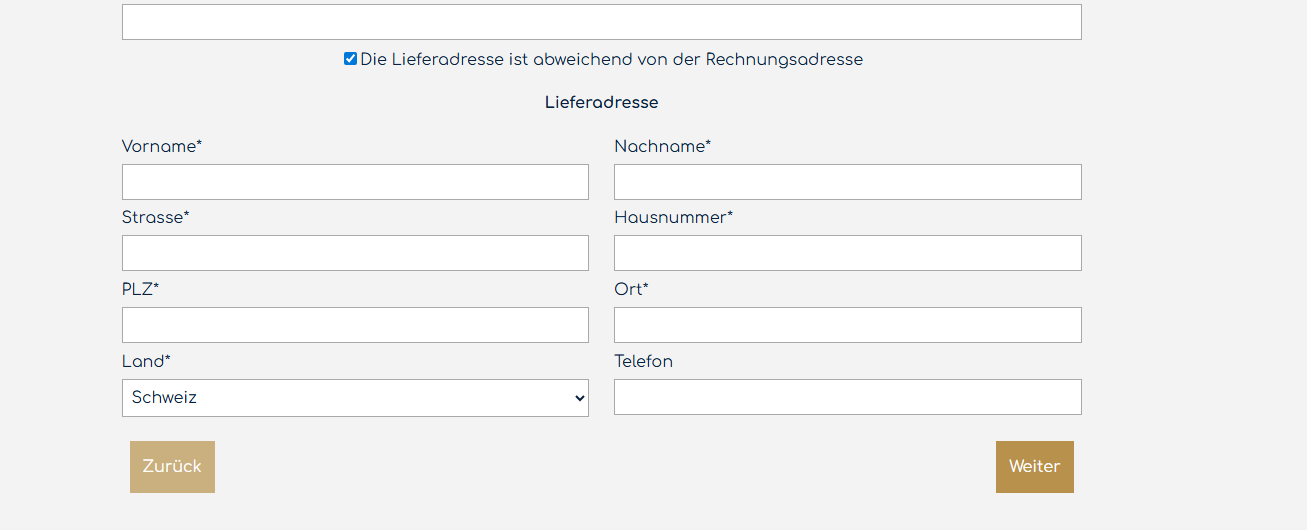Click the 'Die Lieferadresse ist abweichend' label text
This screenshot has height=530, width=1307.
pyautogui.click(x=611, y=60)
